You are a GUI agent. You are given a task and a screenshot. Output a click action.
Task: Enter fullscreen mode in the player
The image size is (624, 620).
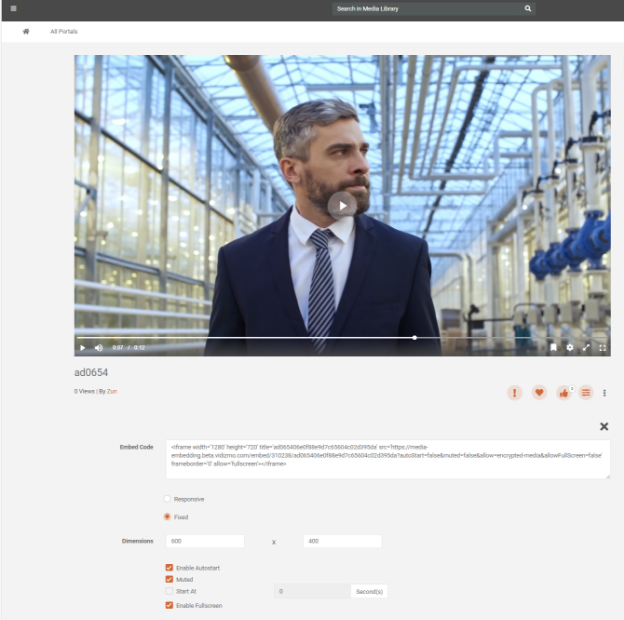(602, 348)
